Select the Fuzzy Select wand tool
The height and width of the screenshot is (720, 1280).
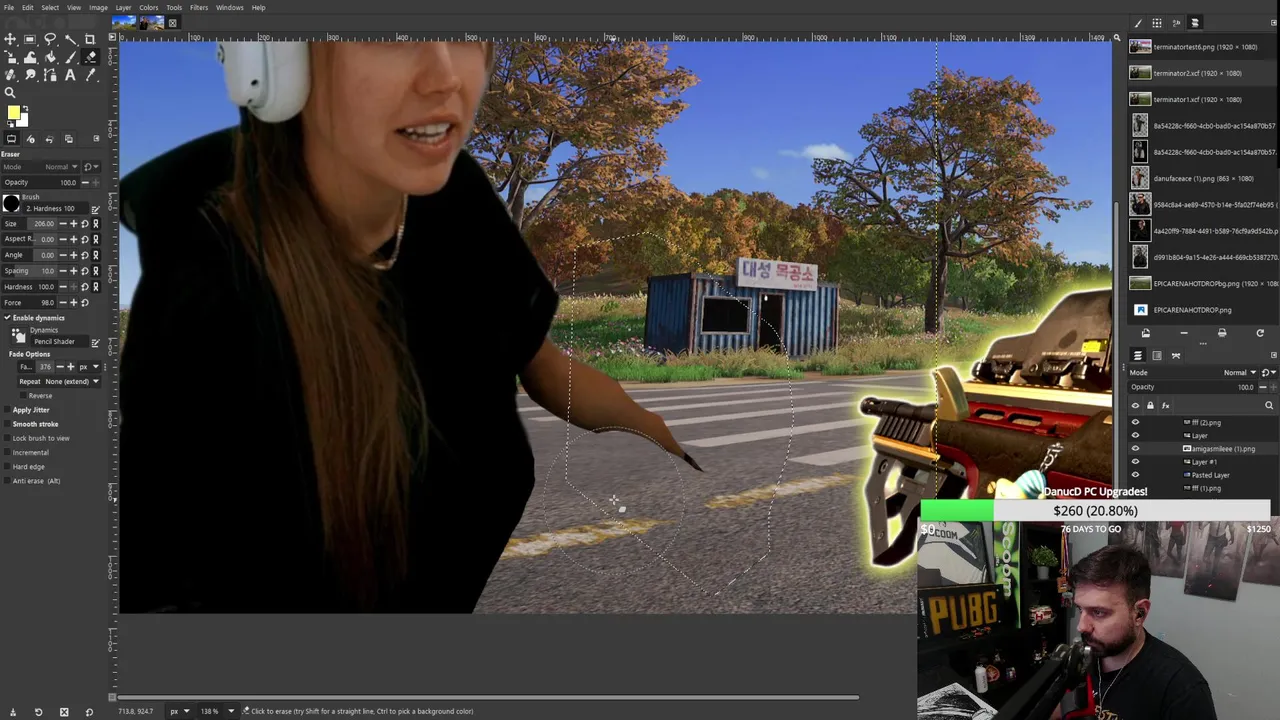pyautogui.click(x=70, y=39)
